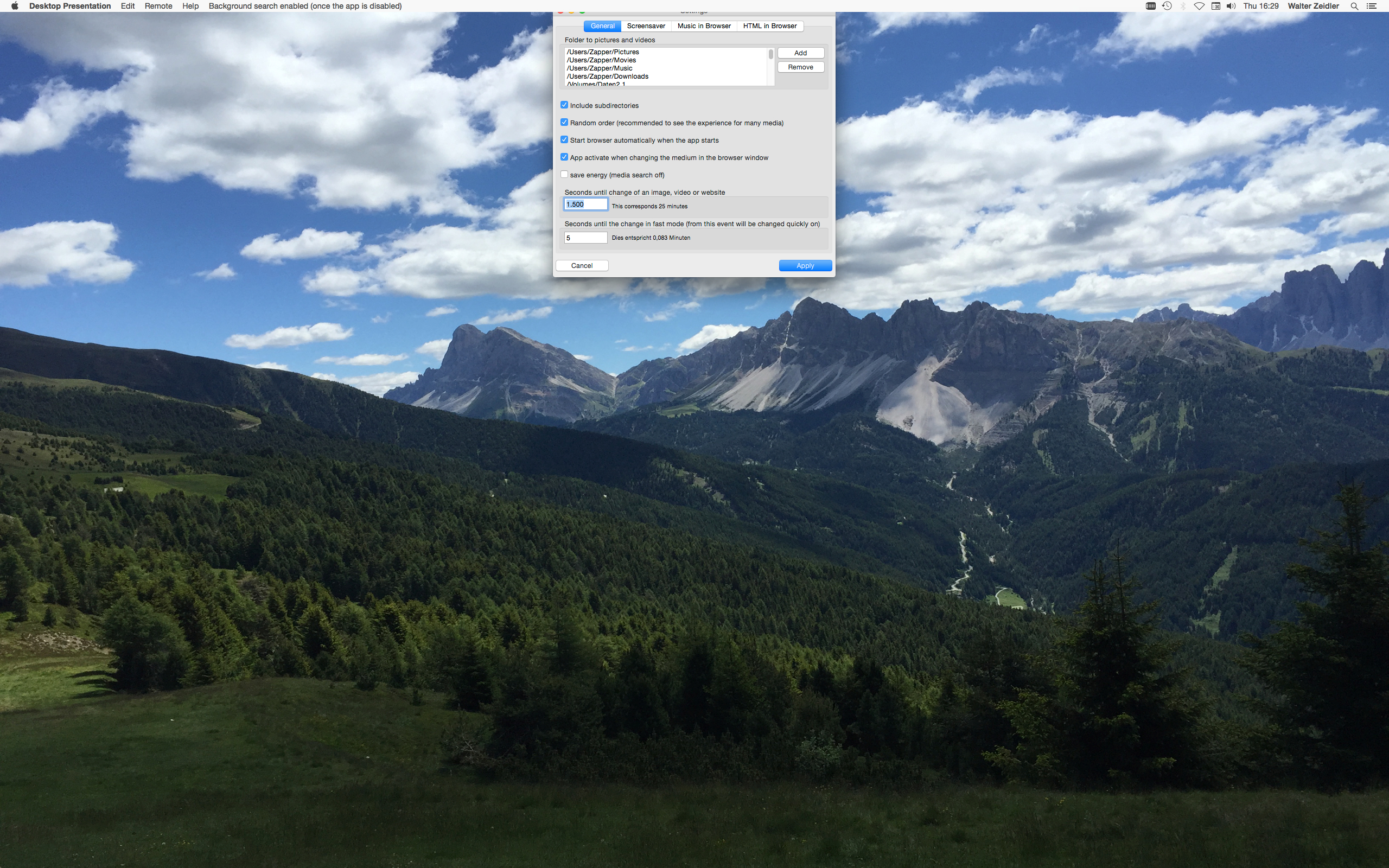Open Spotlight search magnifier
The image size is (1389, 868).
[x=1354, y=6]
